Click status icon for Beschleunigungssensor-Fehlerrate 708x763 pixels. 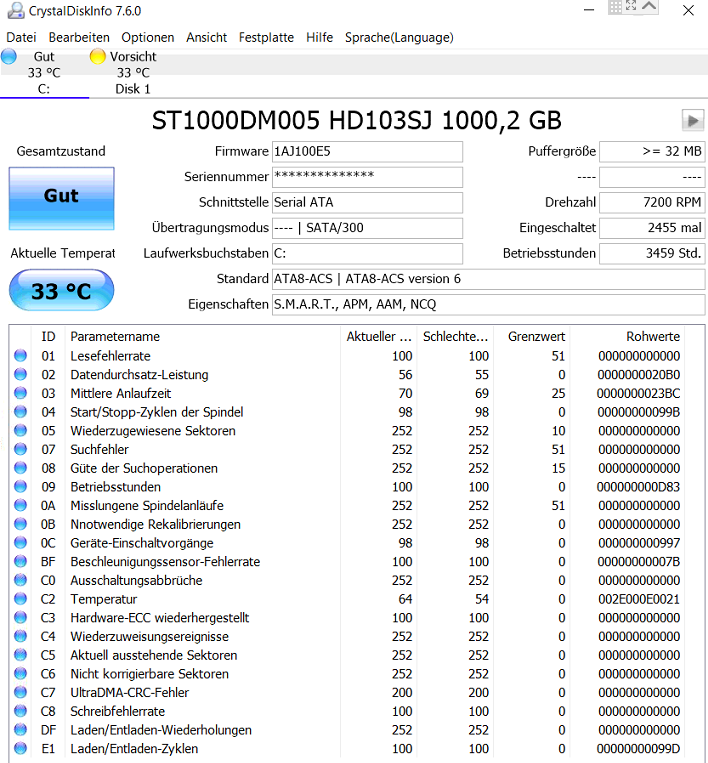point(20,562)
